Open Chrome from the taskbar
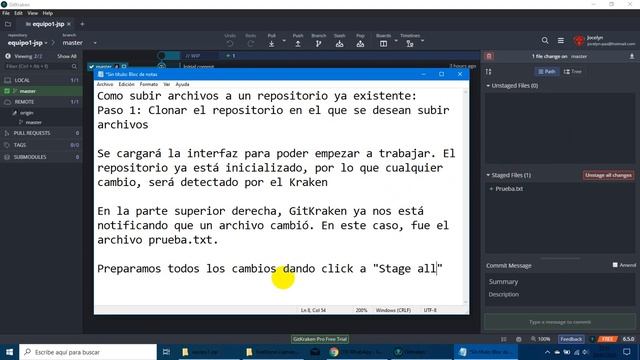The width and height of the screenshot is (640, 360). pyautogui.click(x=334, y=352)
